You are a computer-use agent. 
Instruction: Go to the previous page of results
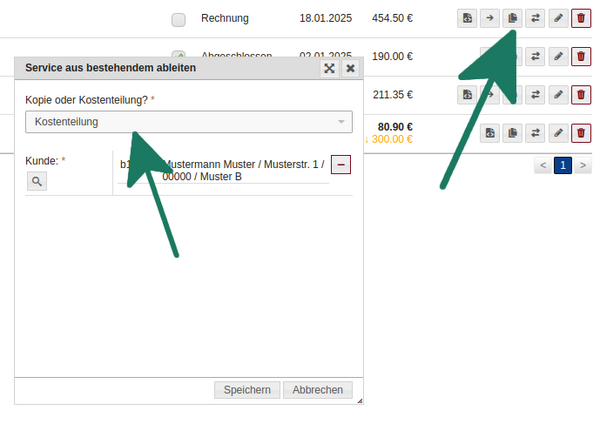[x=543, y=165]
